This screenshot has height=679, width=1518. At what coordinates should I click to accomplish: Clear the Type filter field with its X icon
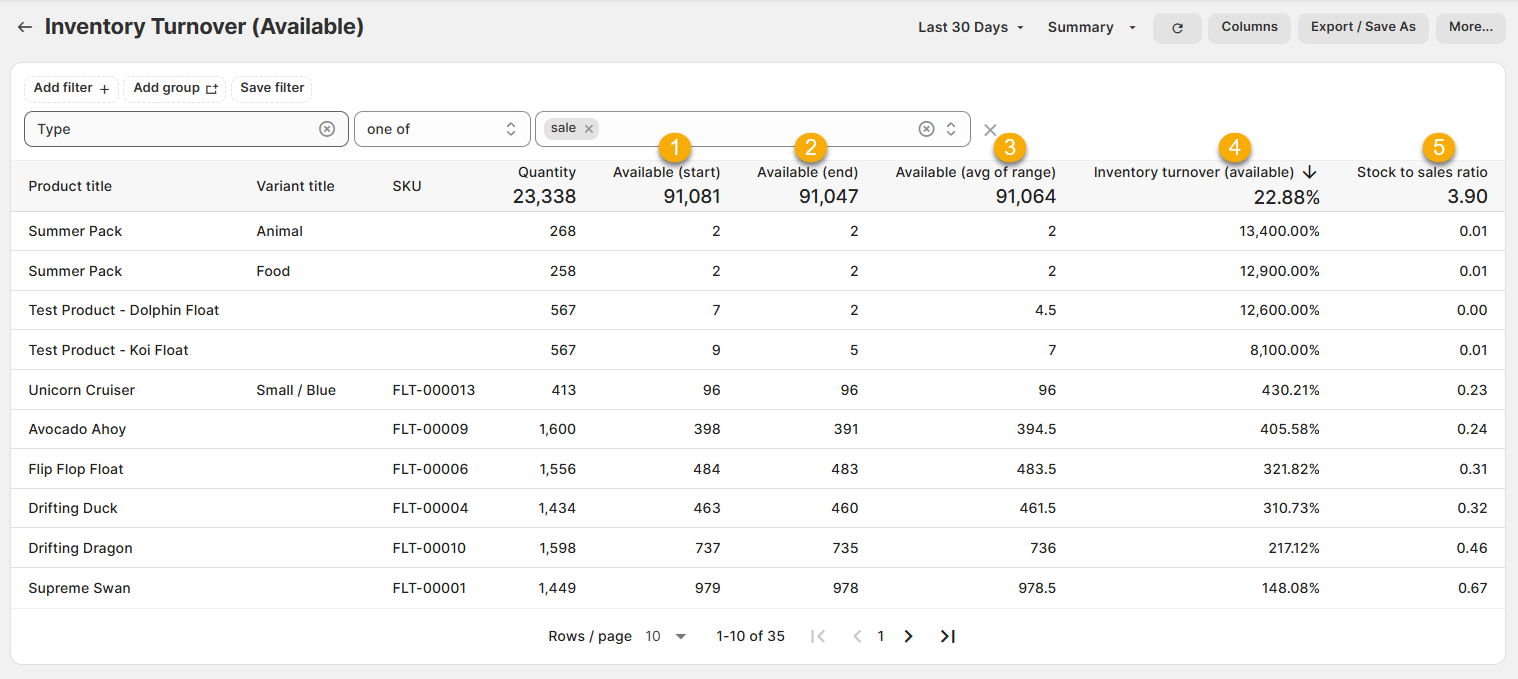pos(327,129)
